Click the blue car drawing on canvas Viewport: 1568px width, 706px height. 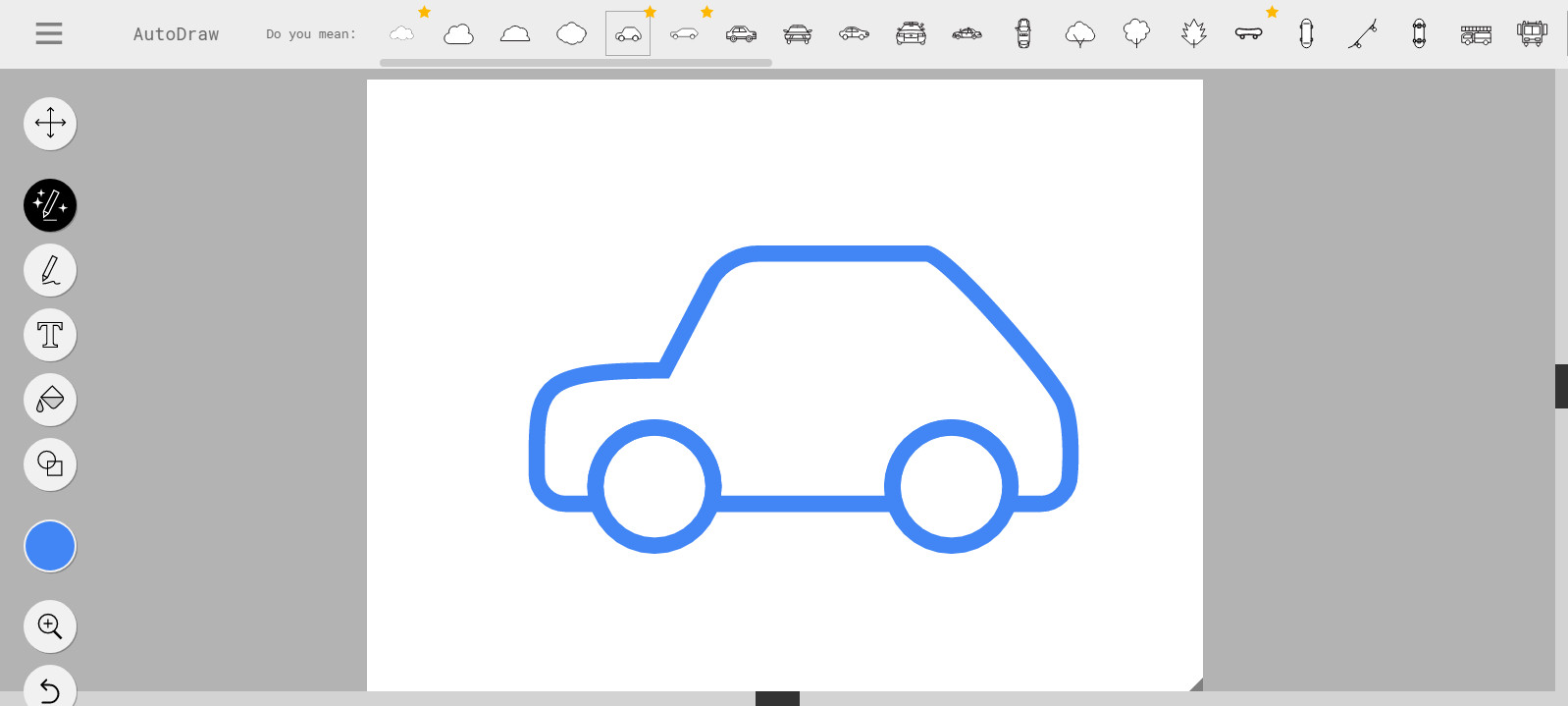804,399
